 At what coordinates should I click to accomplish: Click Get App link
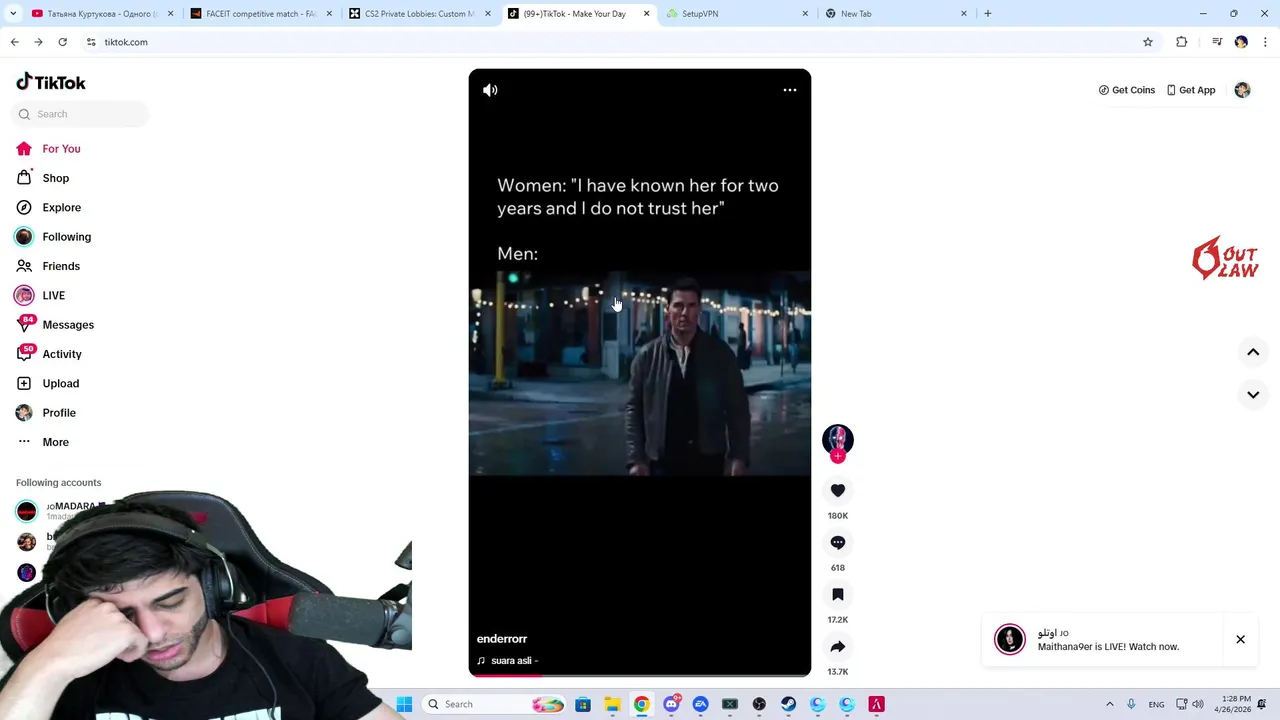1191,90
